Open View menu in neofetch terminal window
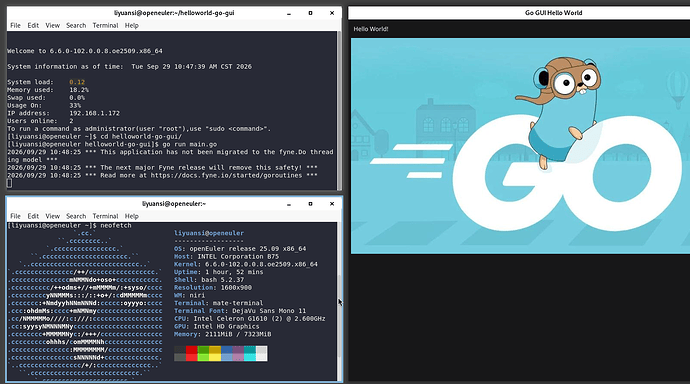Screen dimensions: 690x384 point(52,216)
